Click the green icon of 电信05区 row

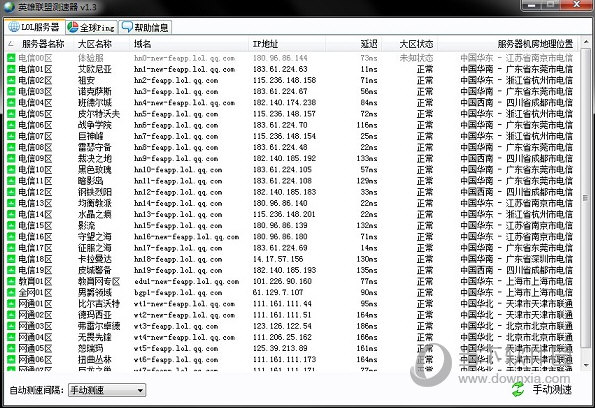[x=11, y=114]
